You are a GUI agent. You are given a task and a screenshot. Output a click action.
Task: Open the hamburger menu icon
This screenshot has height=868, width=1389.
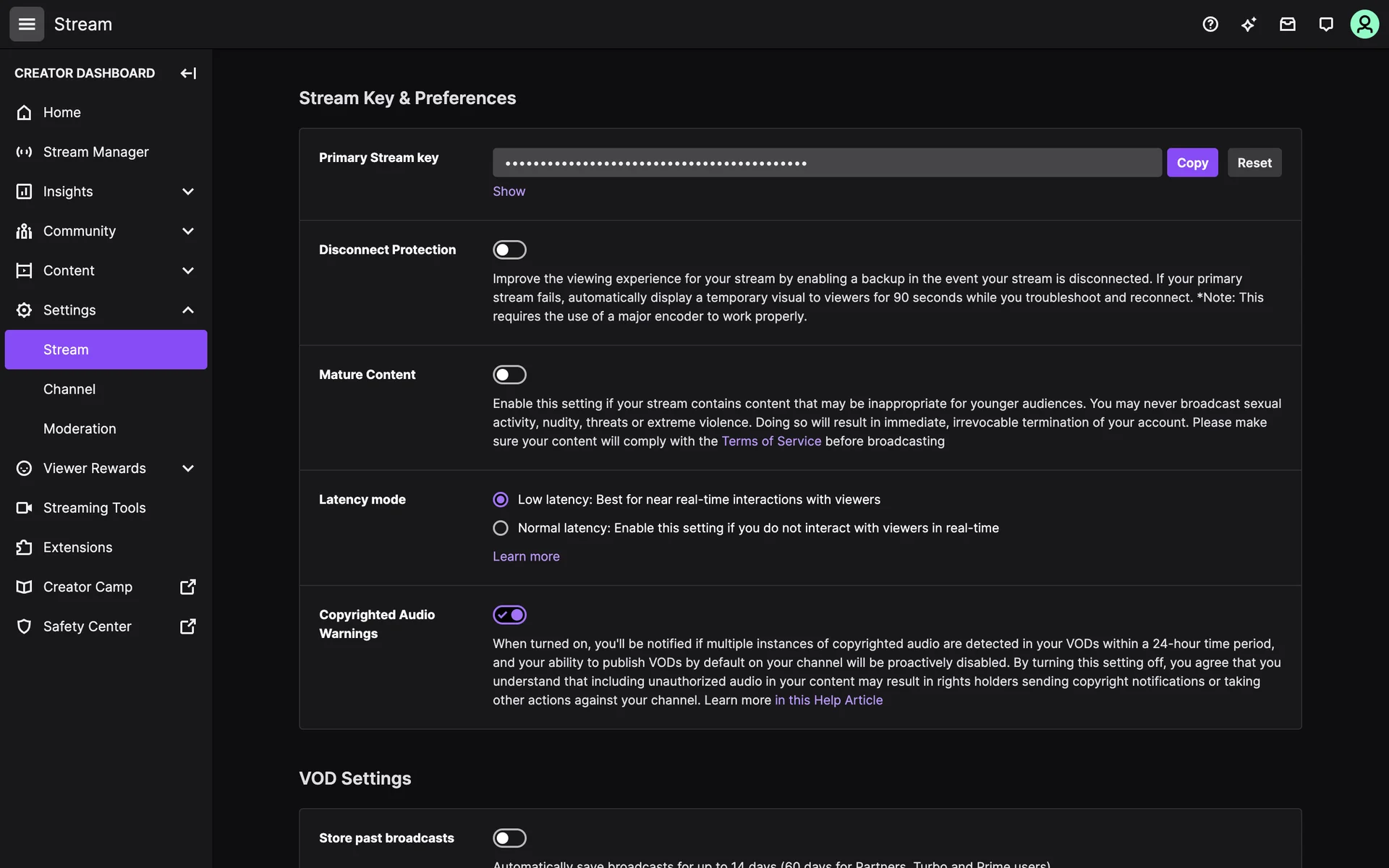point(27,24)
